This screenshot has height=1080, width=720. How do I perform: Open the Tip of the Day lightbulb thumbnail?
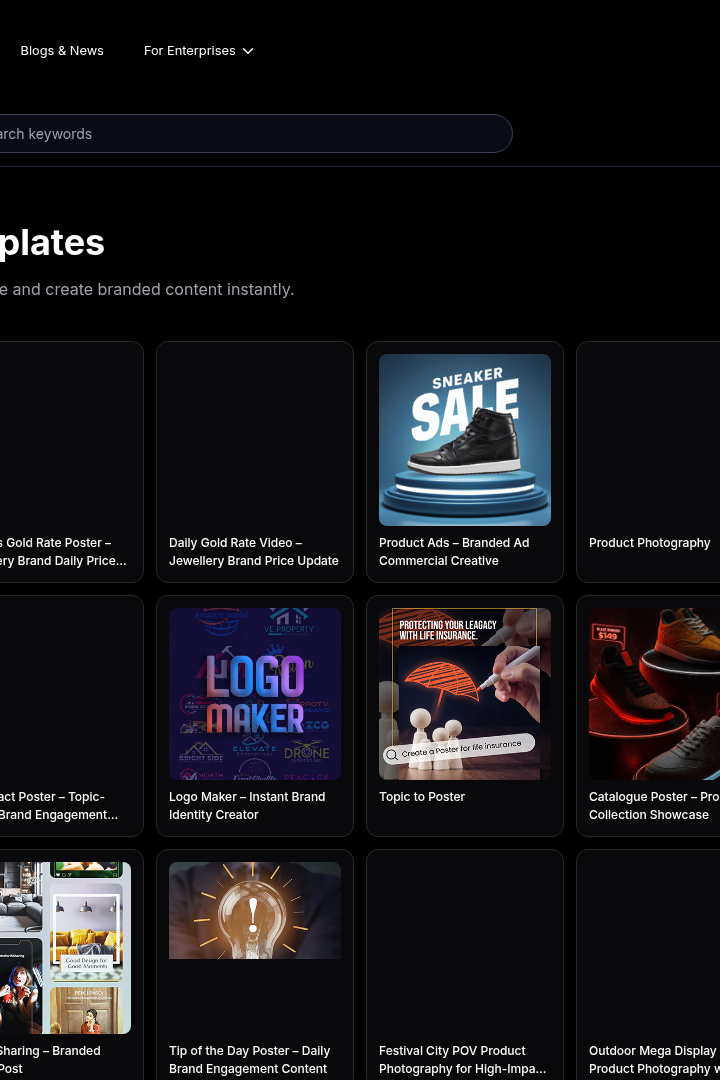click(254, 911)
